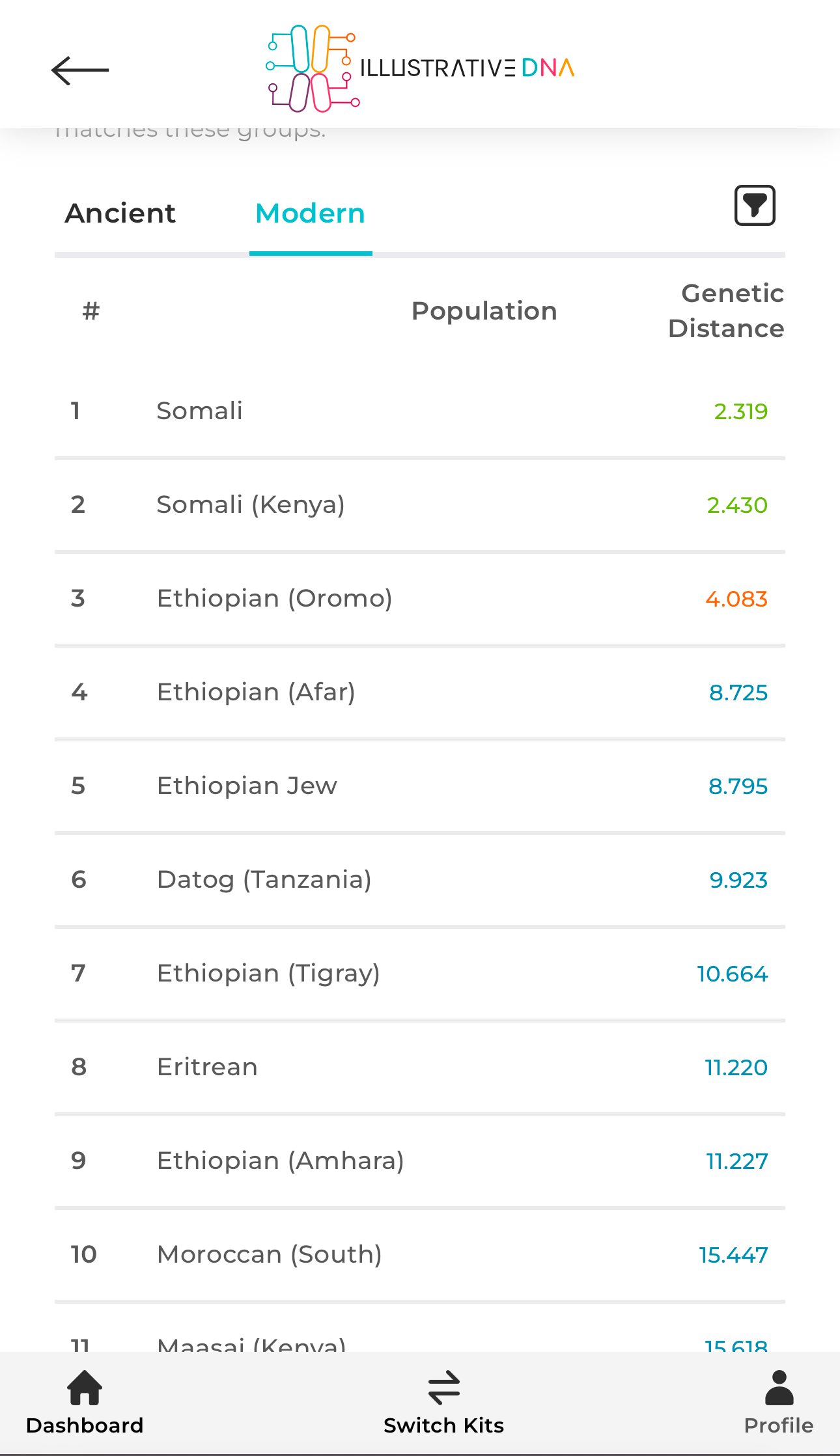Screen dimensions: 840x1456
Task: Select Ethiopian (Oromo) row
Action: 420,599
